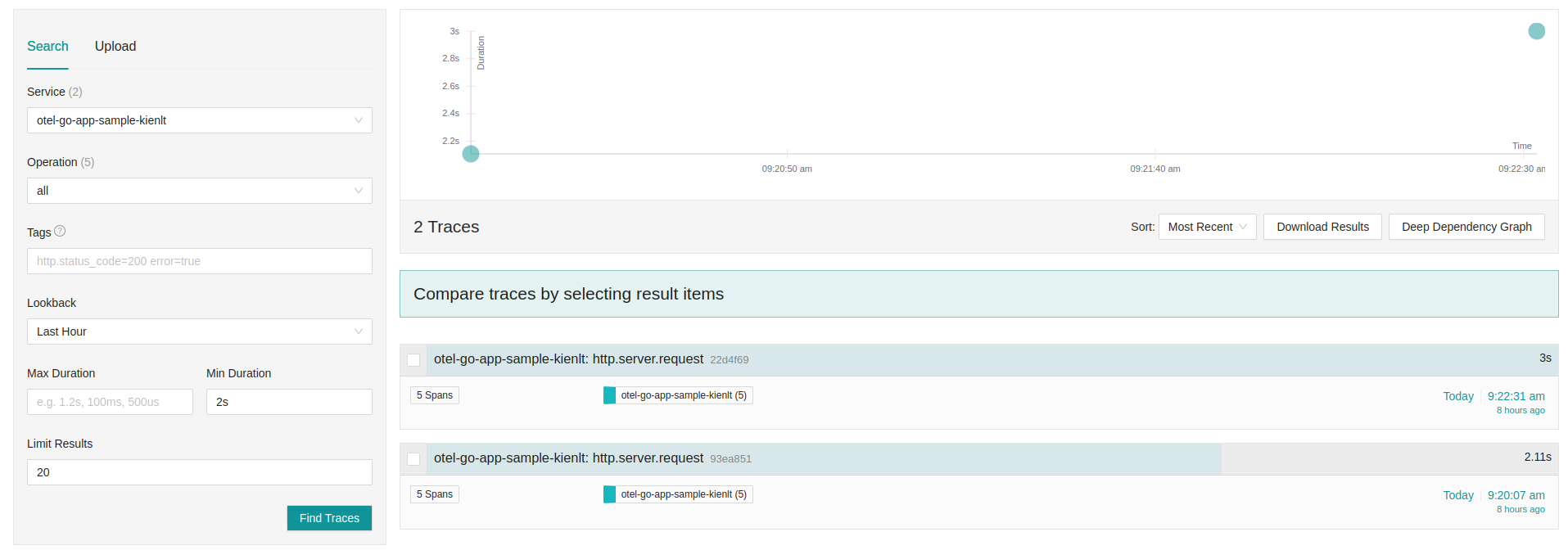Image resolution: width=1568 pixels, height=550 pixels.
Task: Open the Deep Dependency Graph
Action: pyautogui.click(x=1466, y=227)
